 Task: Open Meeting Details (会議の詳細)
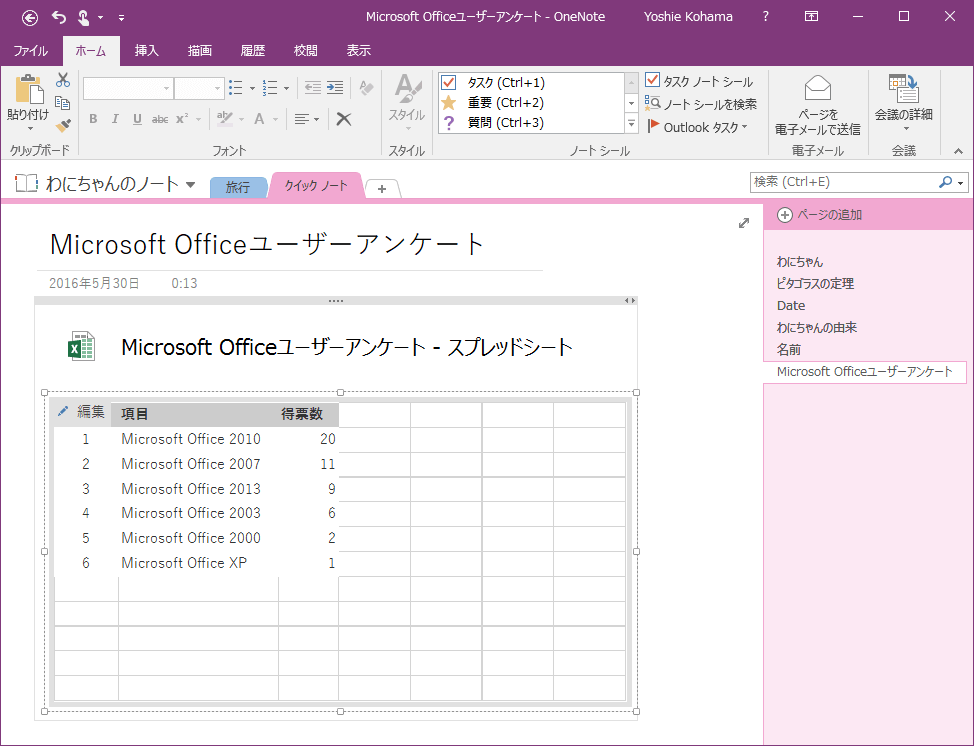[904, 103]
